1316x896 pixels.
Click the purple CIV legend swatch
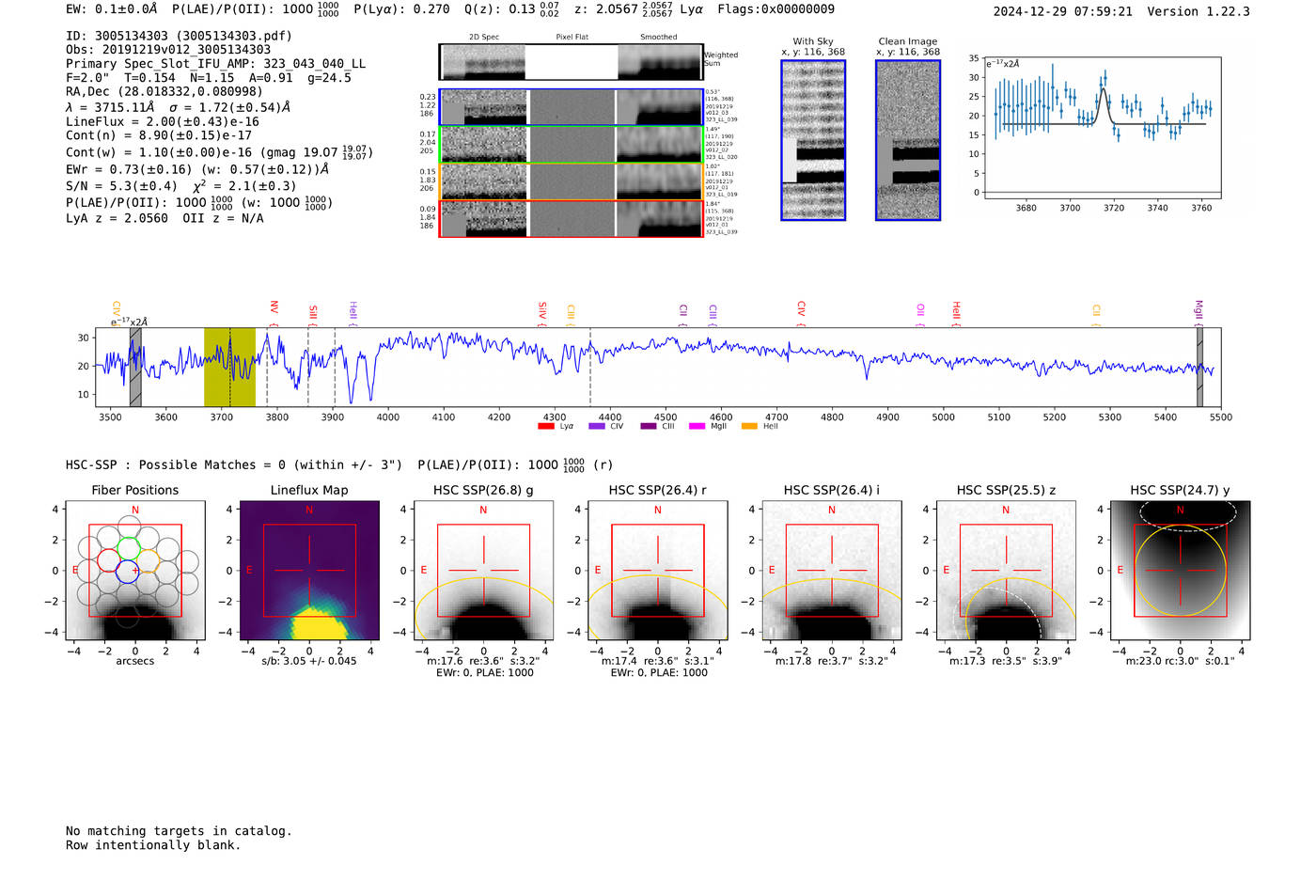(596, 427)
